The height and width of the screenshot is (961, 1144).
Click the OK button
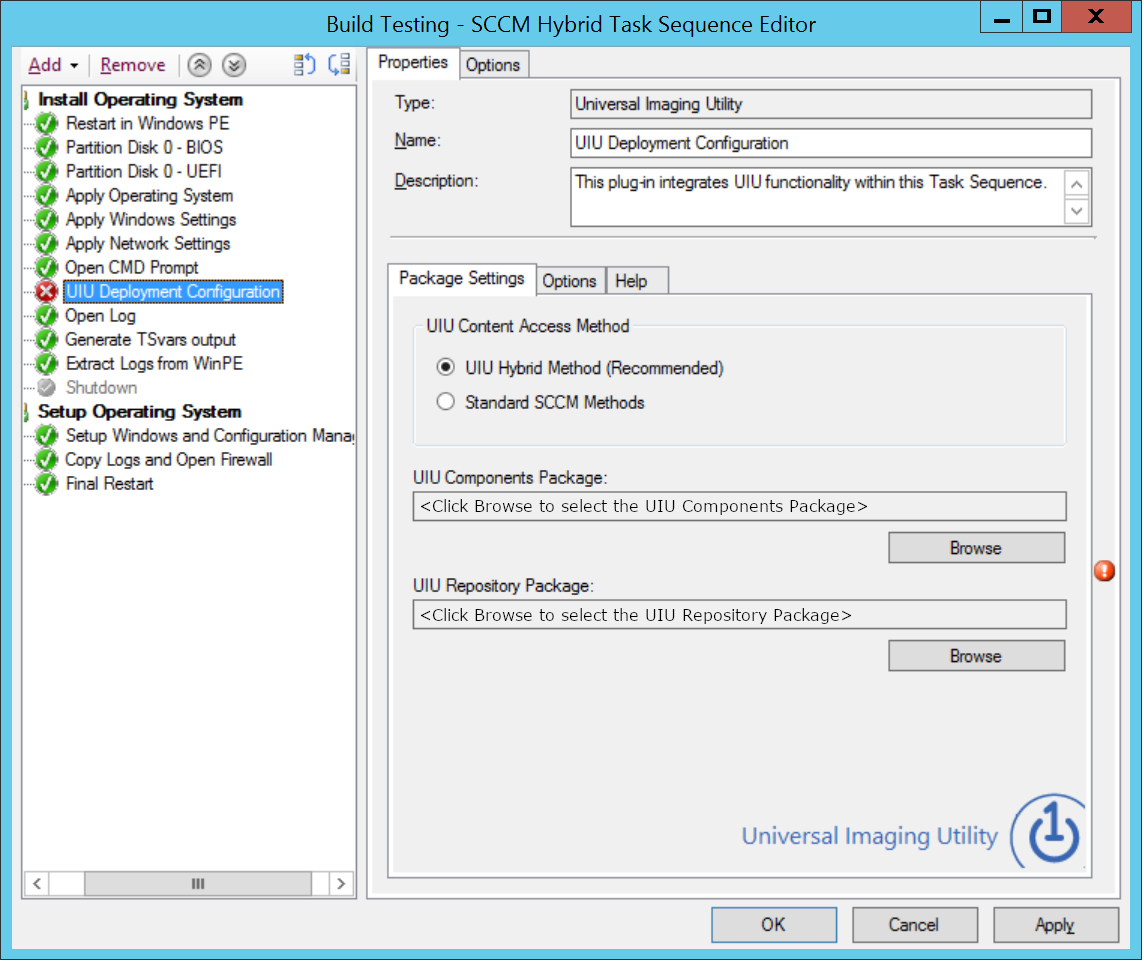point(773,925)
